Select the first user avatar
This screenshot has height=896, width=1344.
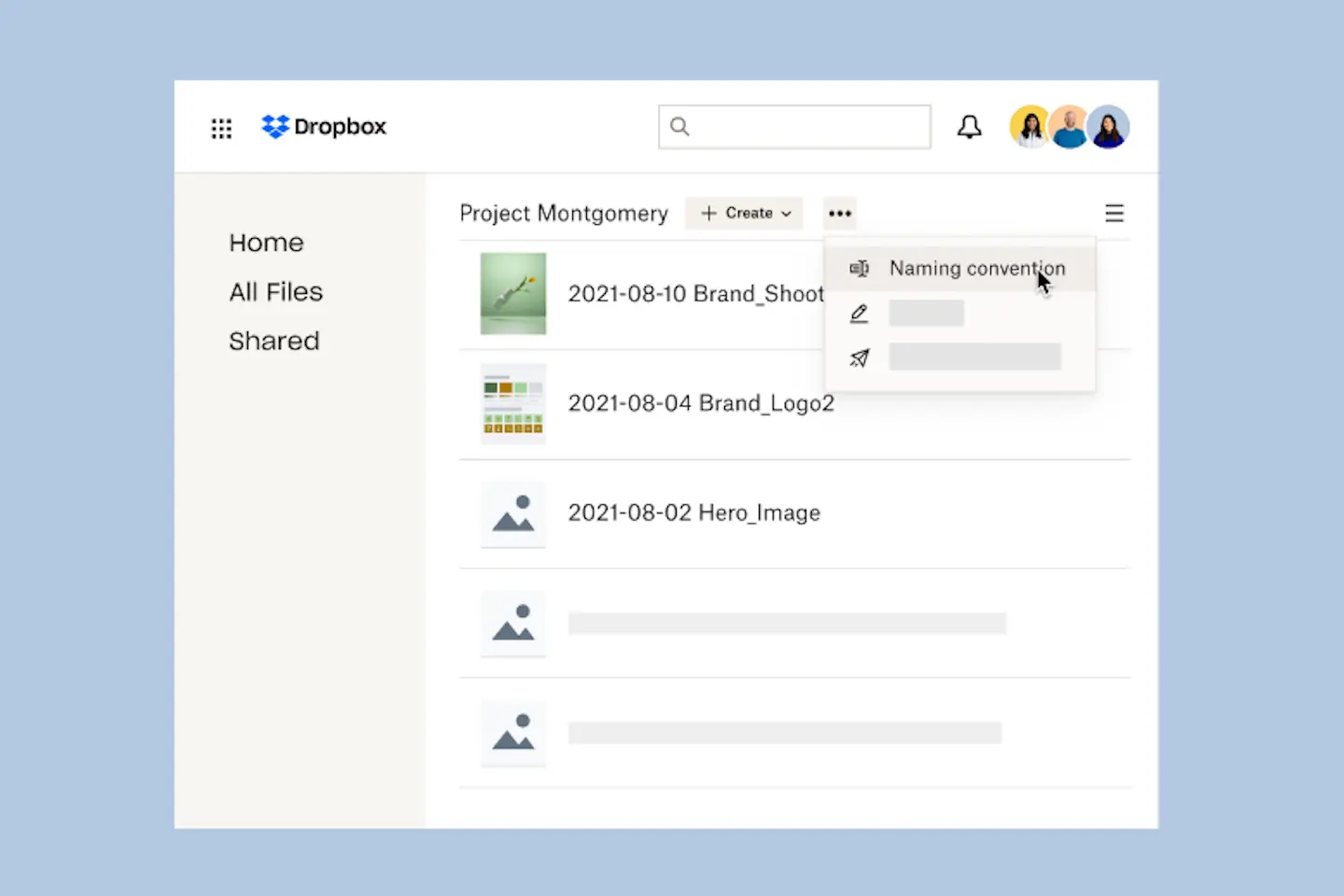(1030, 127)
